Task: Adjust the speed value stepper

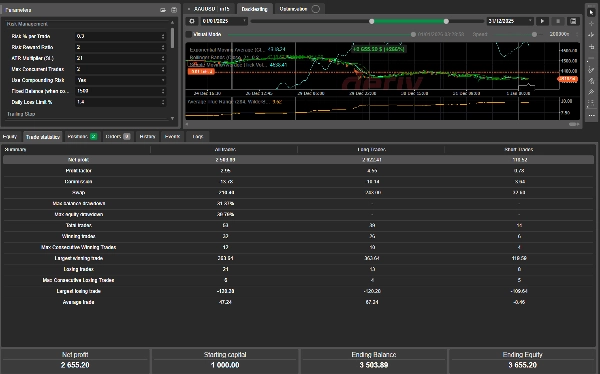Action: click(x=577, y=34)
